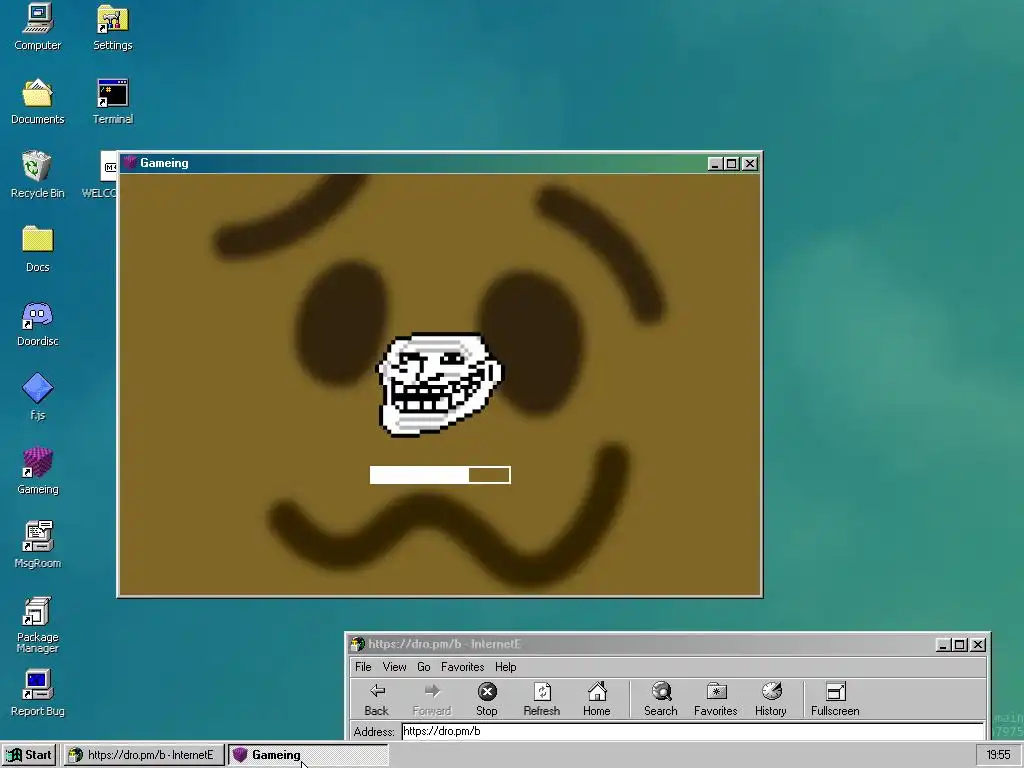Screen dimensions: 1024x768
Task: Go Back in the InternetE browser
Action: [376, 699]
